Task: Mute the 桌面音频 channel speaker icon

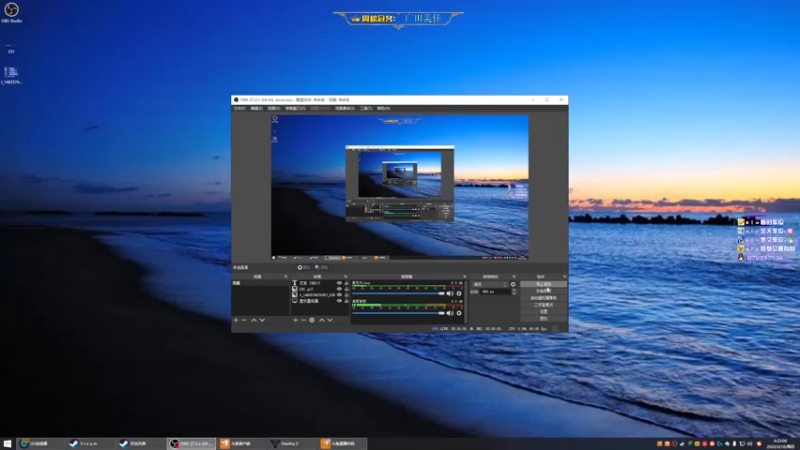Action: pyautogui.click(x=449, y=313)
